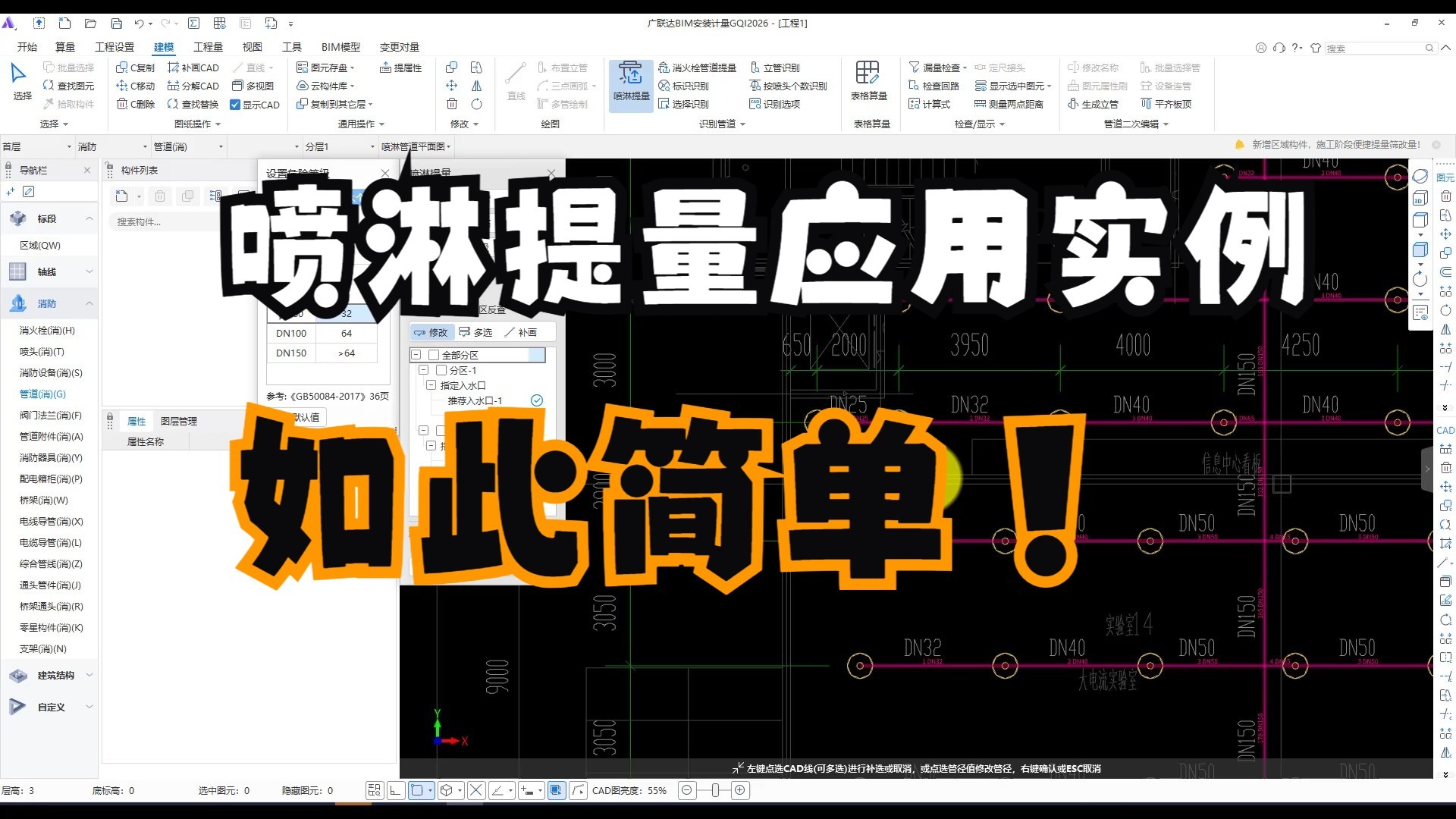
Task: Tick the 分区-1 checkbox
Action: point(442,370)
